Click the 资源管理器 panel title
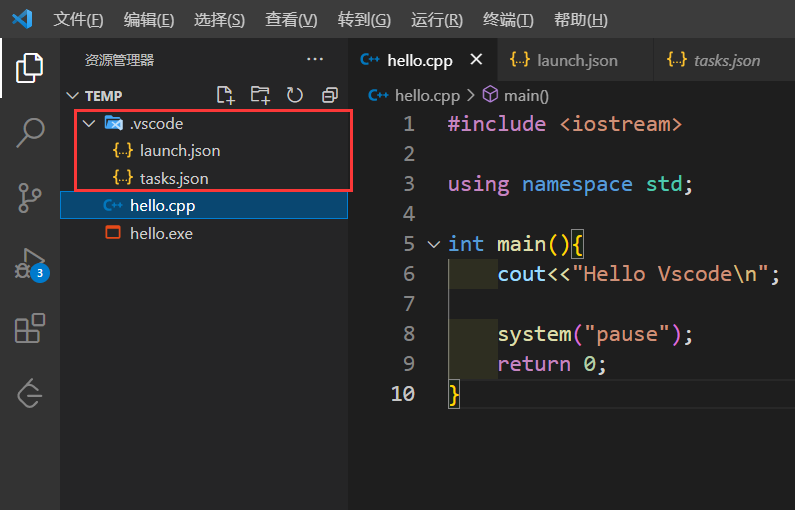The image size is (795, 510). pos(119,60)
